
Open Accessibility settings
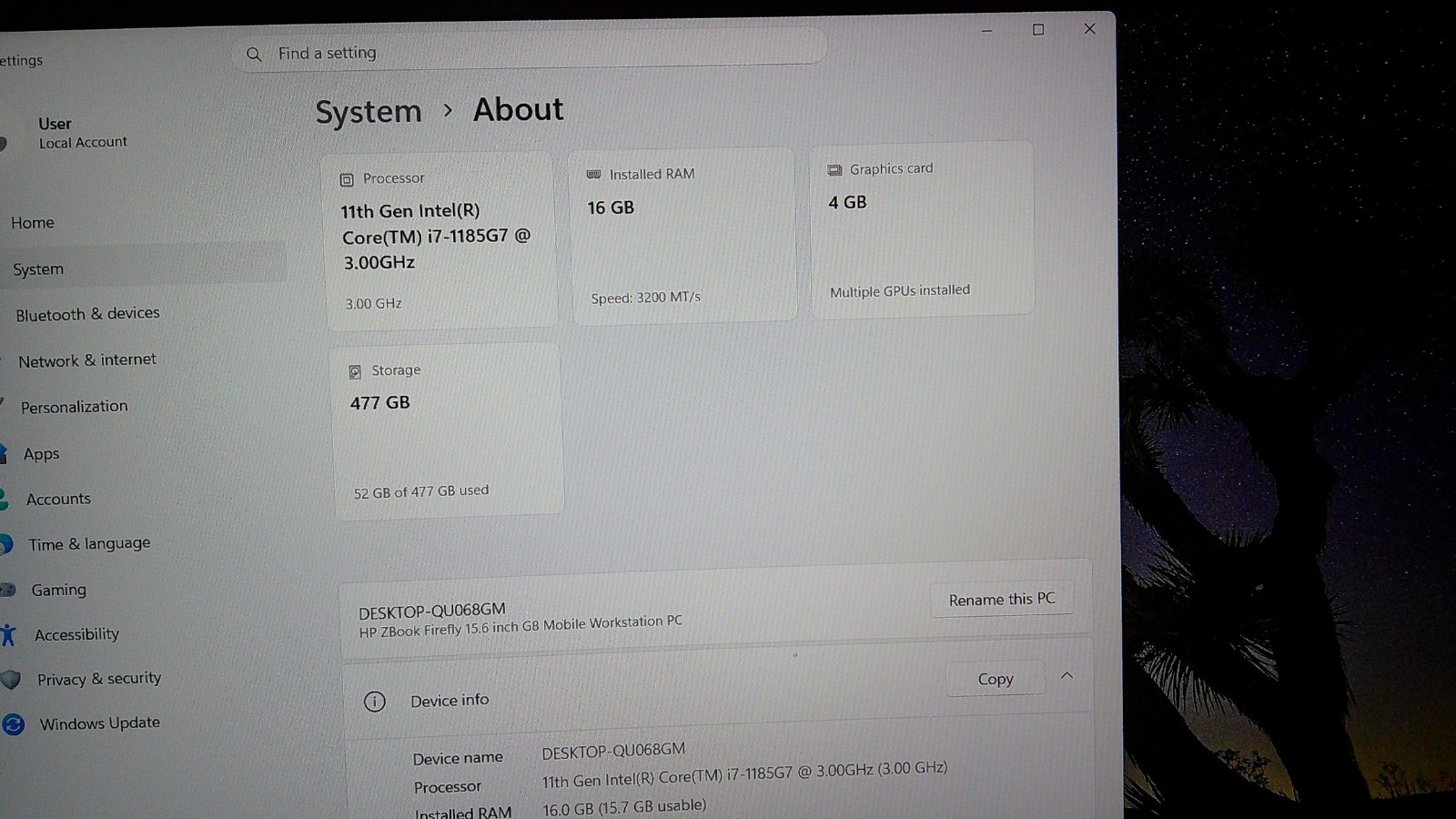[76, 634]
